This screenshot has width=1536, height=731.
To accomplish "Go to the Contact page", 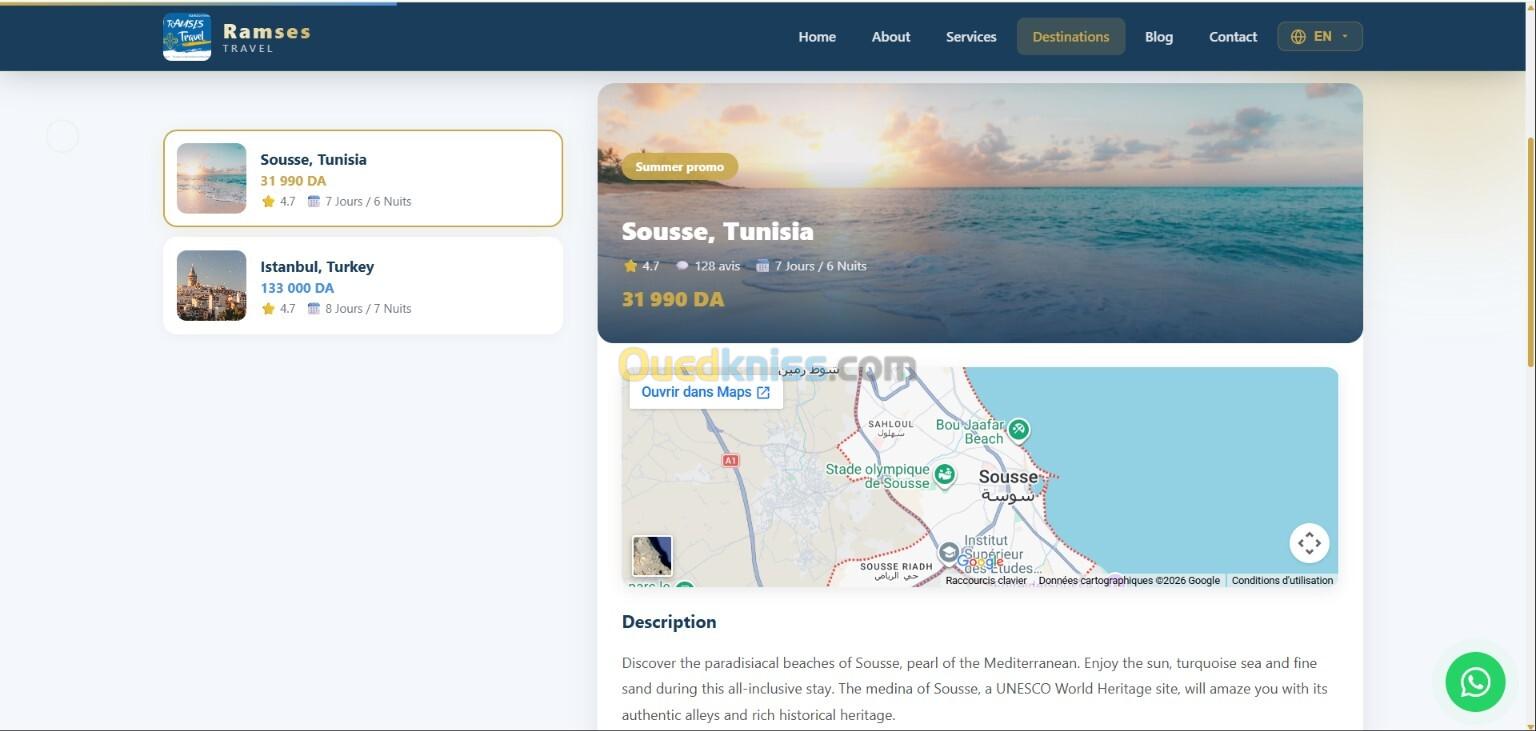I will click(1233, 37).
